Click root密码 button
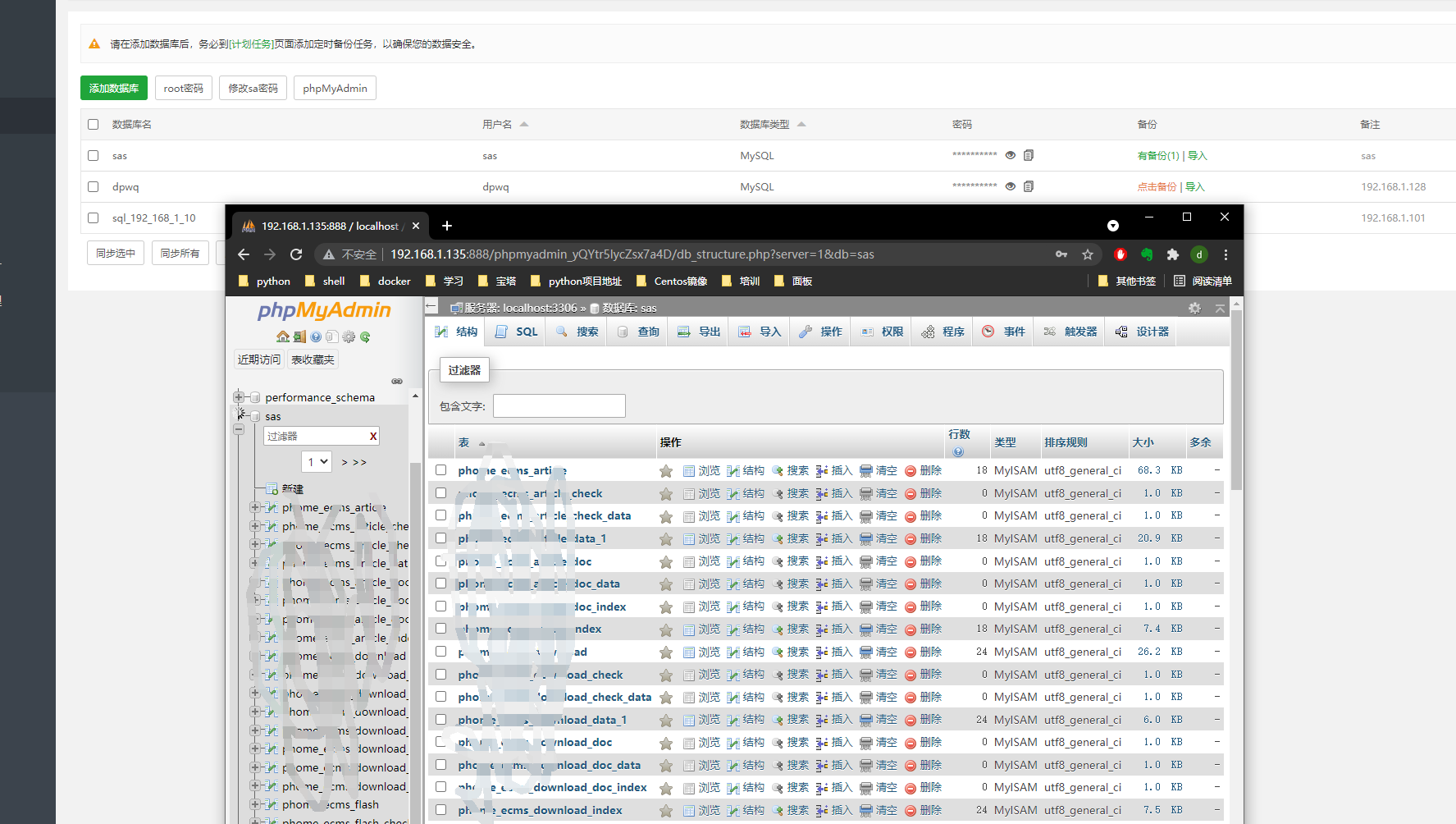The width and height of the screenshot is (1456, 824). (x=183, y=88)
